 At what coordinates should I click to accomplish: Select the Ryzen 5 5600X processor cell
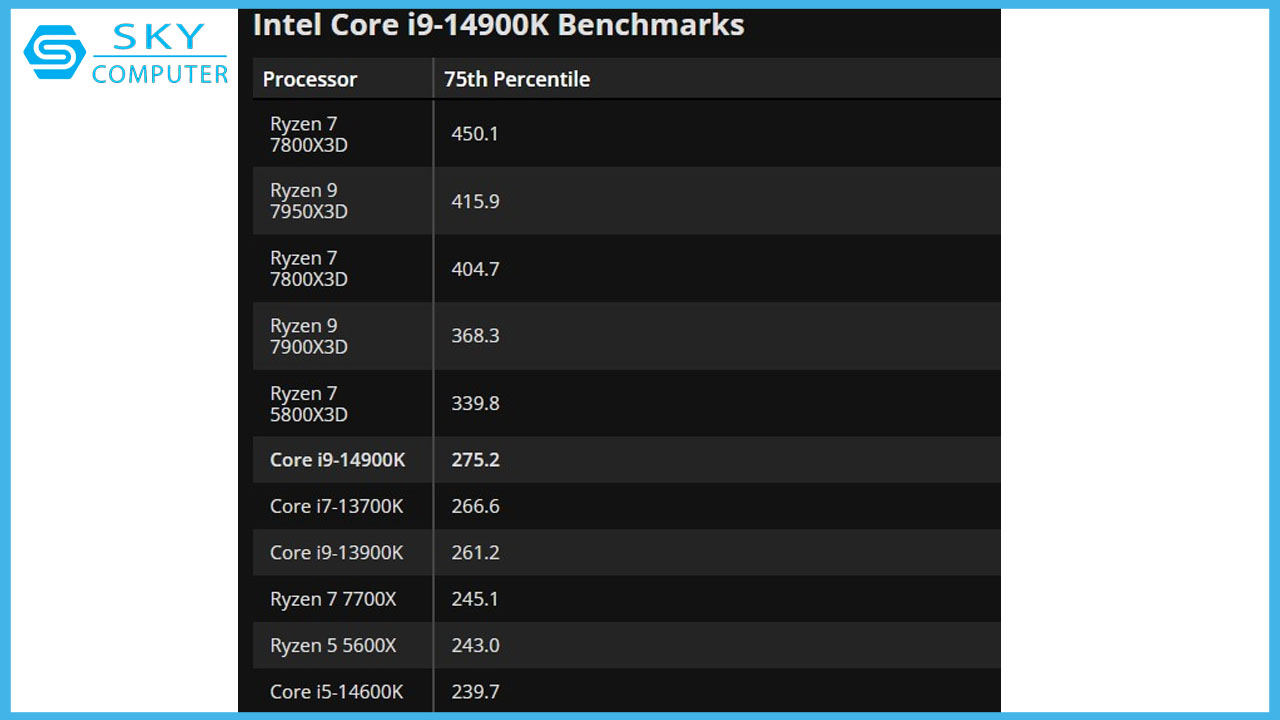coord(343,645)
